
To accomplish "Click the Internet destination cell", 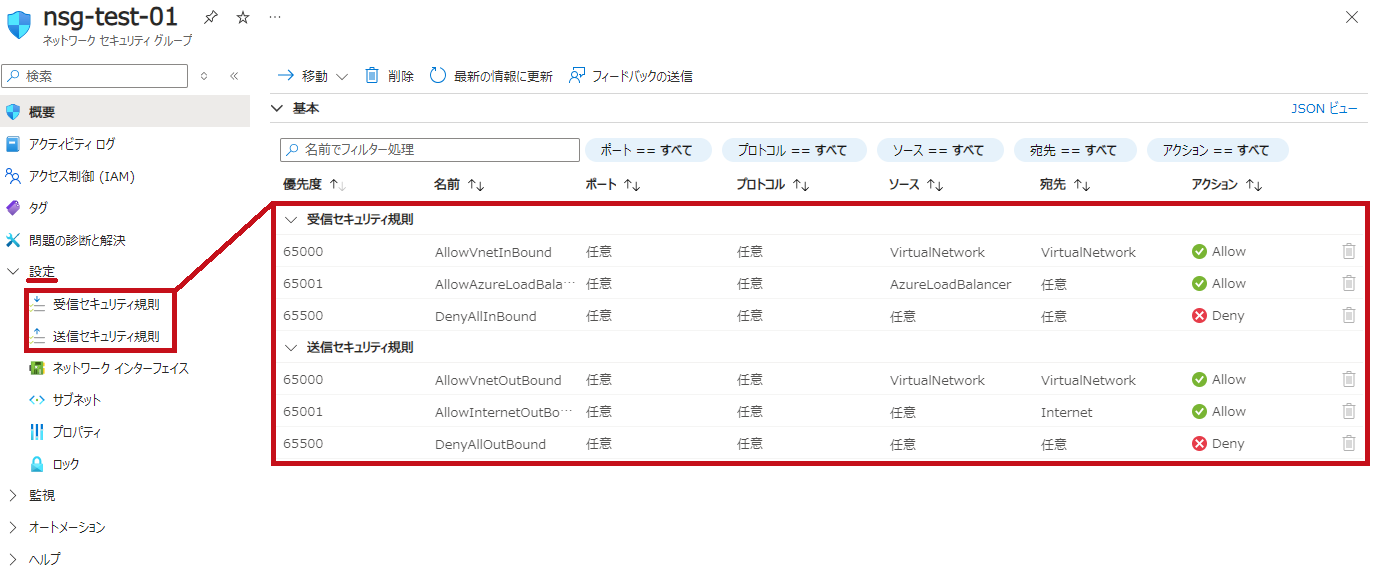I will click(1067, 412).
